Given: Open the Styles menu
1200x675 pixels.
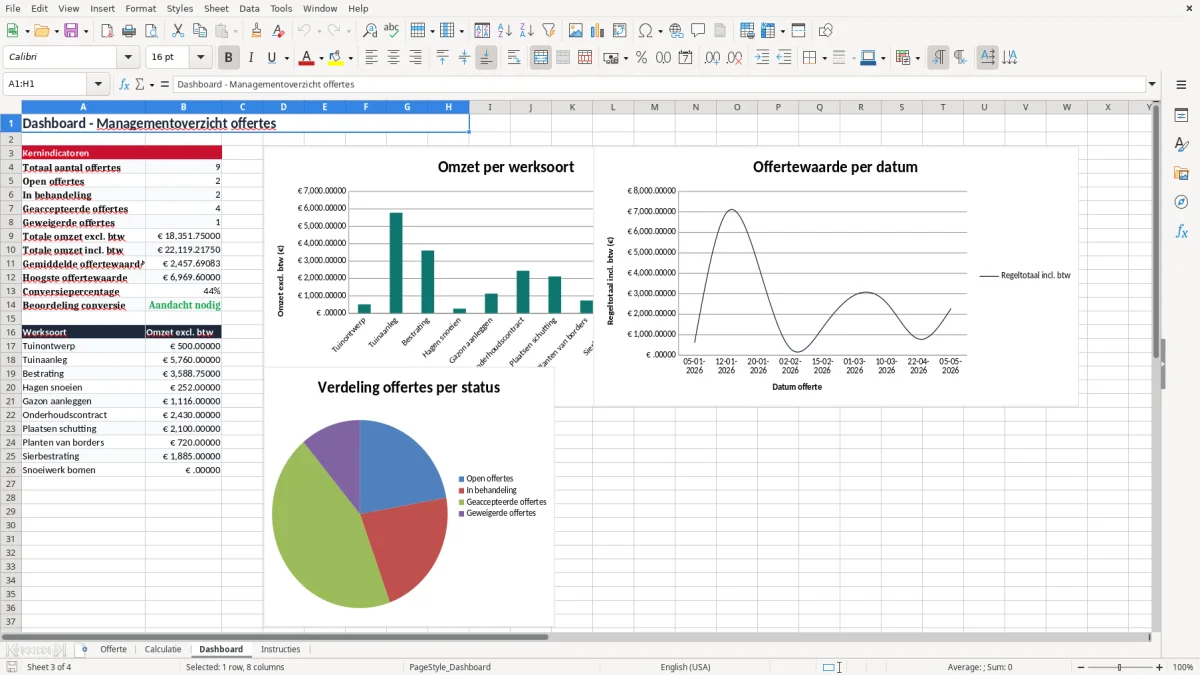Looking at the screenshot, I should [x=180, y=8].
